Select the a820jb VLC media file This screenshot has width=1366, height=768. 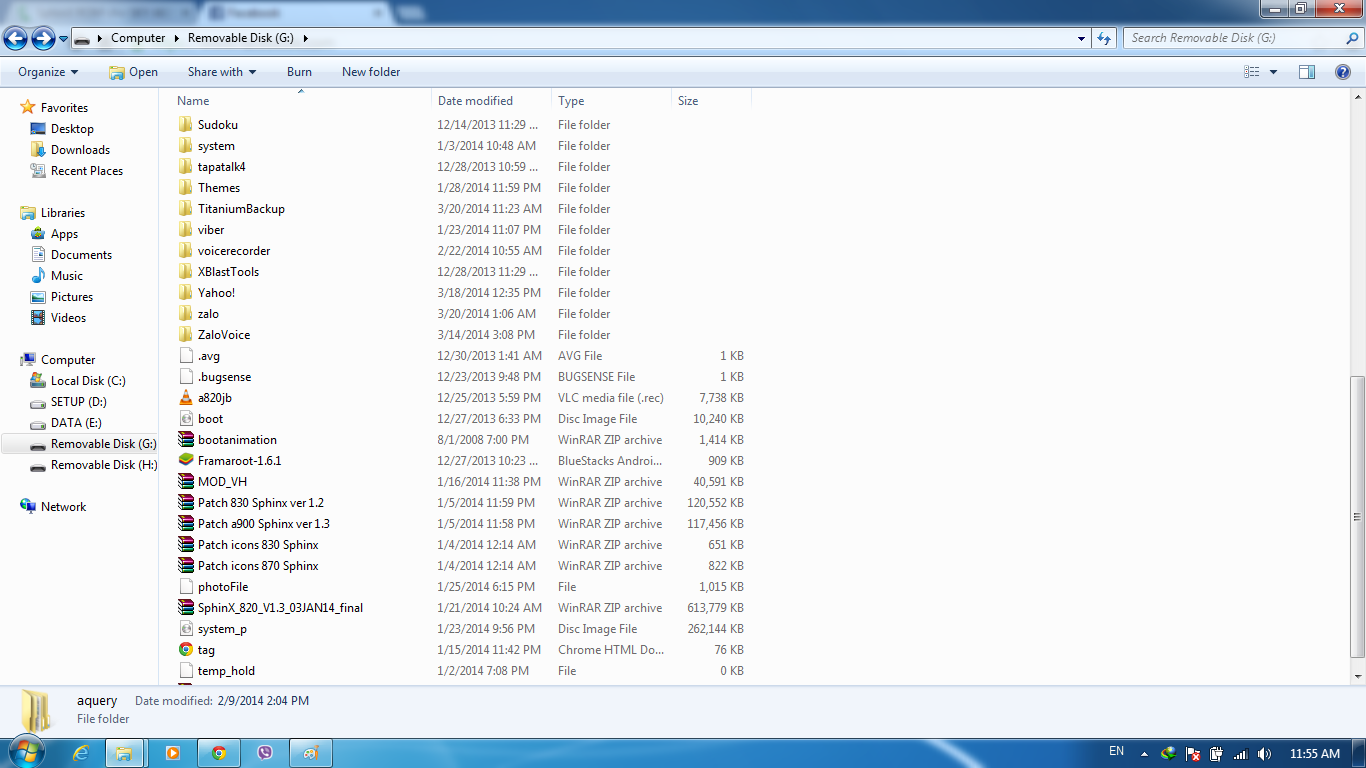pos(214,398)
